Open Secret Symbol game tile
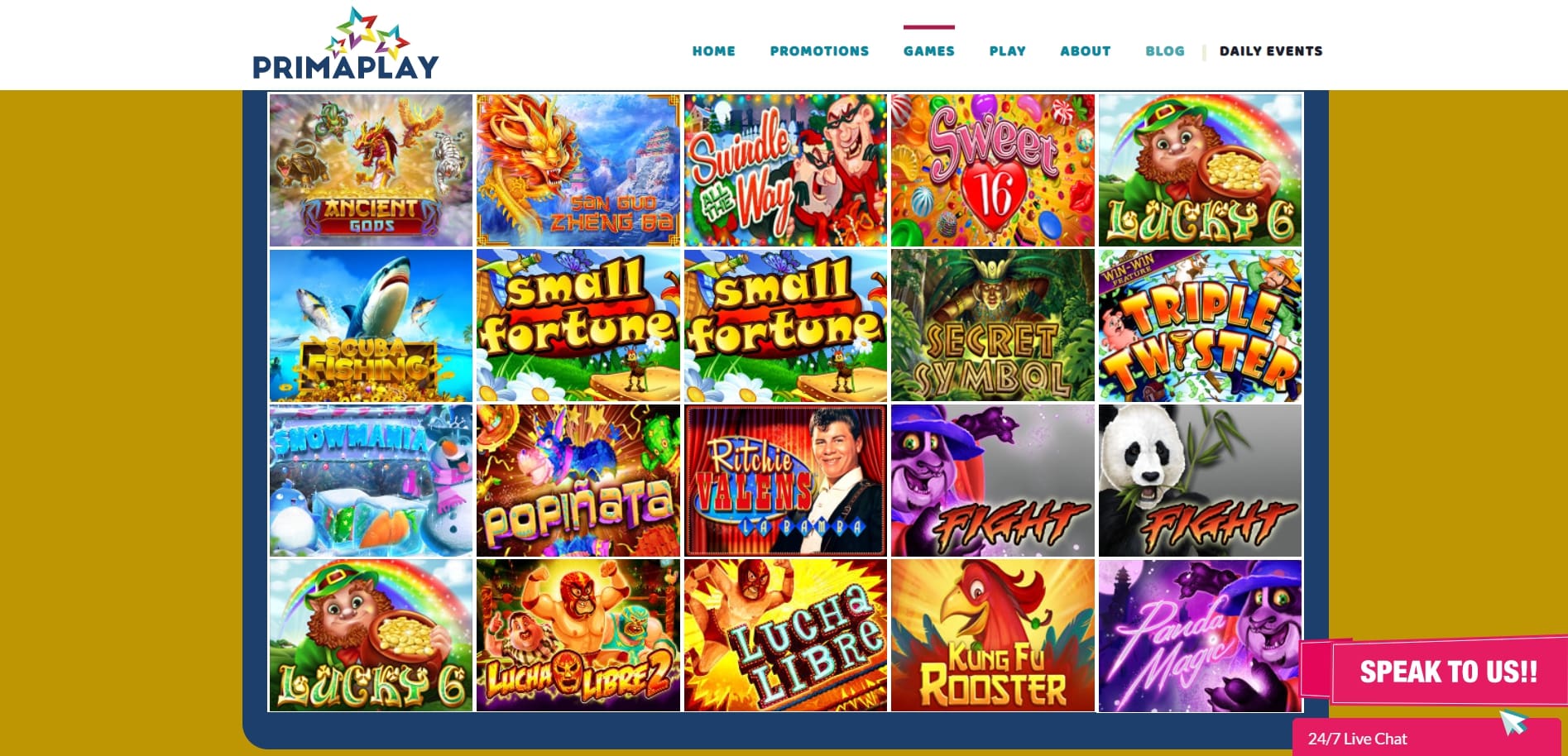1568x756 pixels. [992, 325]
